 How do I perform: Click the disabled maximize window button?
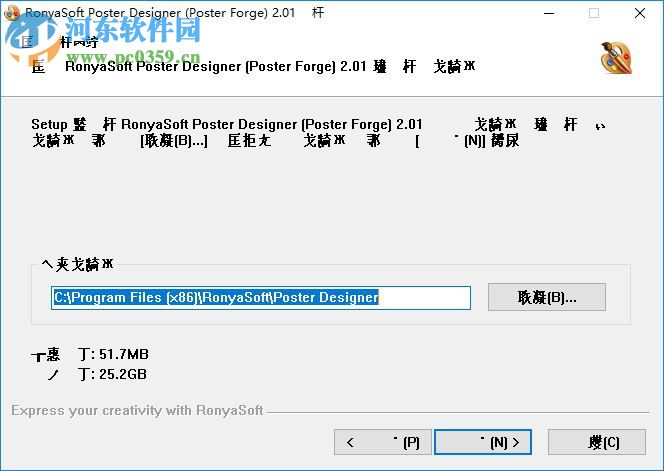[x=594, y=13]
